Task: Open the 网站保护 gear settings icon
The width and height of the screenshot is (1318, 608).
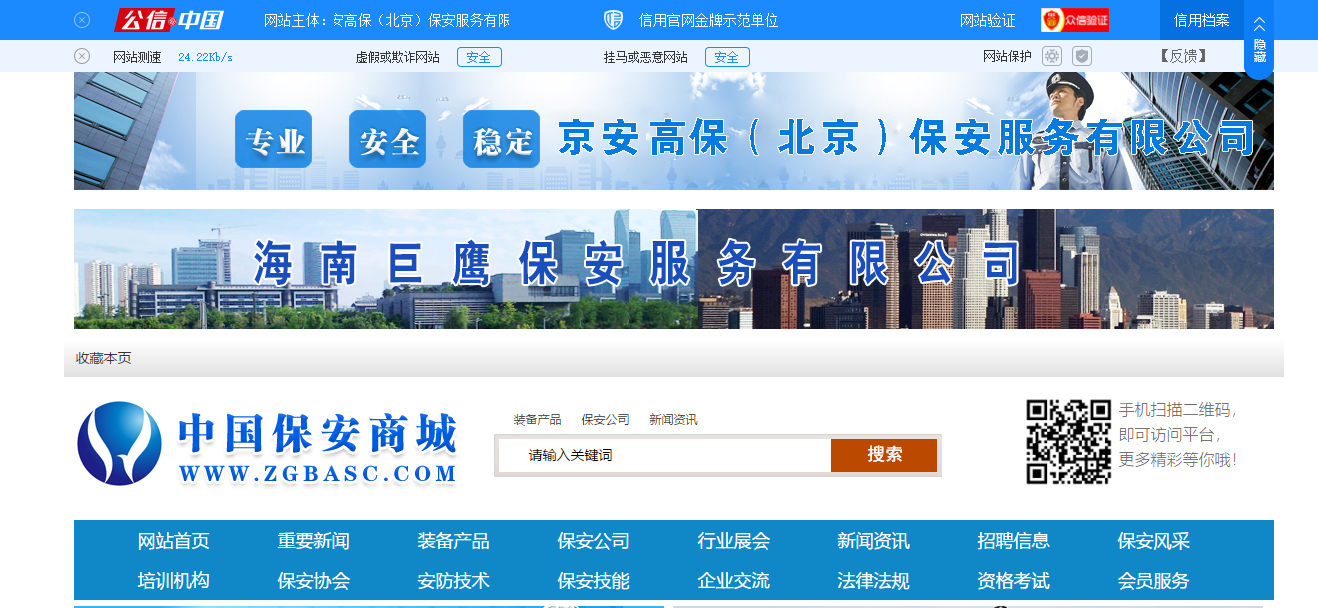Action: click(x=1051, y=56)
